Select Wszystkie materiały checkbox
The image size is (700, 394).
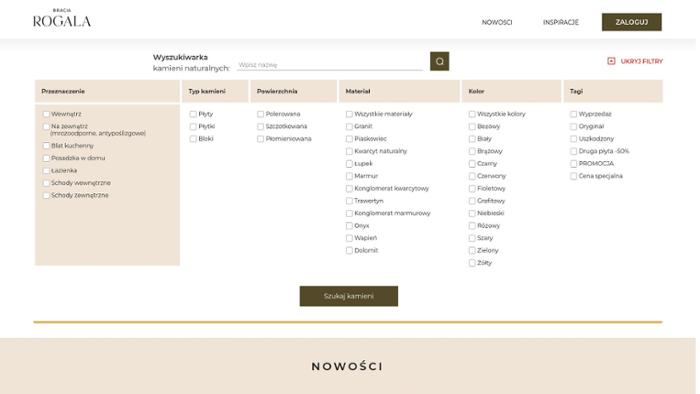pos(349,114)
